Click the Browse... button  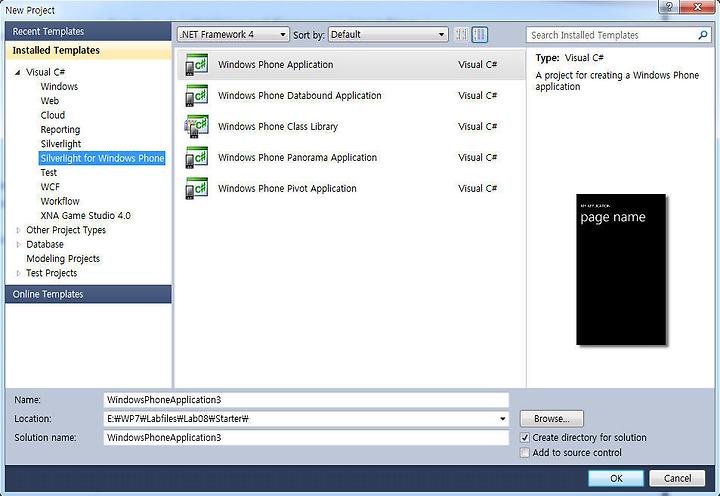pyautogui.click(x=551, y=419)
